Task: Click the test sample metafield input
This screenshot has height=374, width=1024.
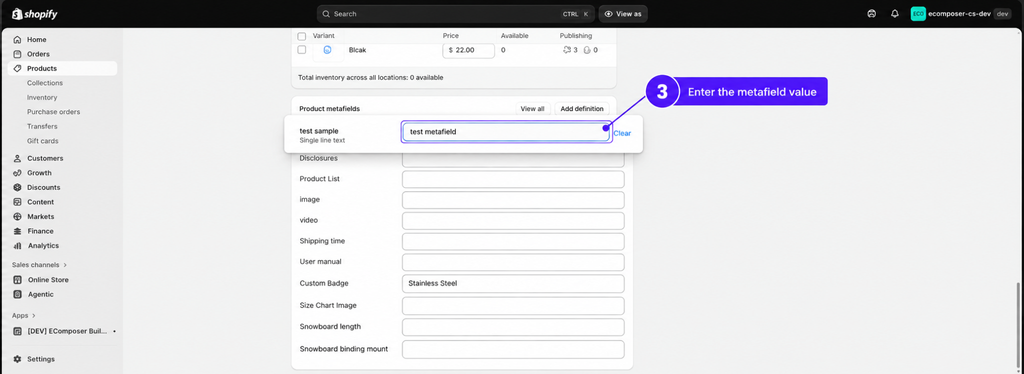Action: point(506,132)
